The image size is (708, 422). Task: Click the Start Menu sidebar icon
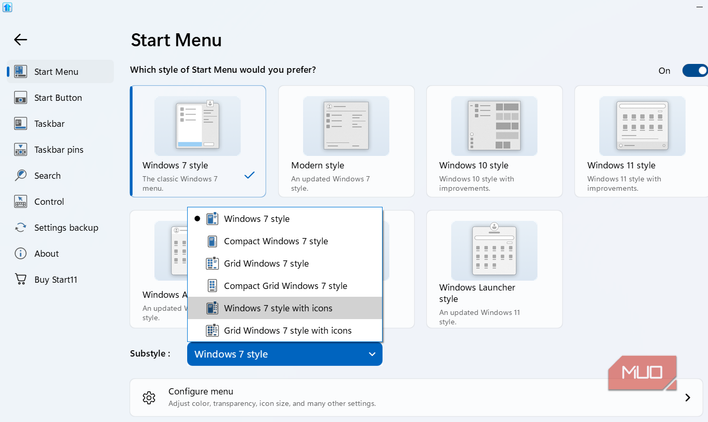click(x=20, y=71)
